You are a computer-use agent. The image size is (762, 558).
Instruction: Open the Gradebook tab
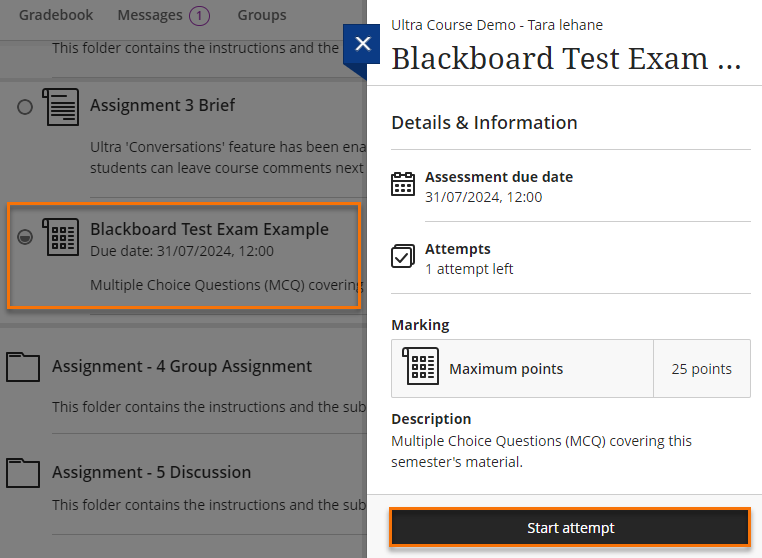click(56, 15)
